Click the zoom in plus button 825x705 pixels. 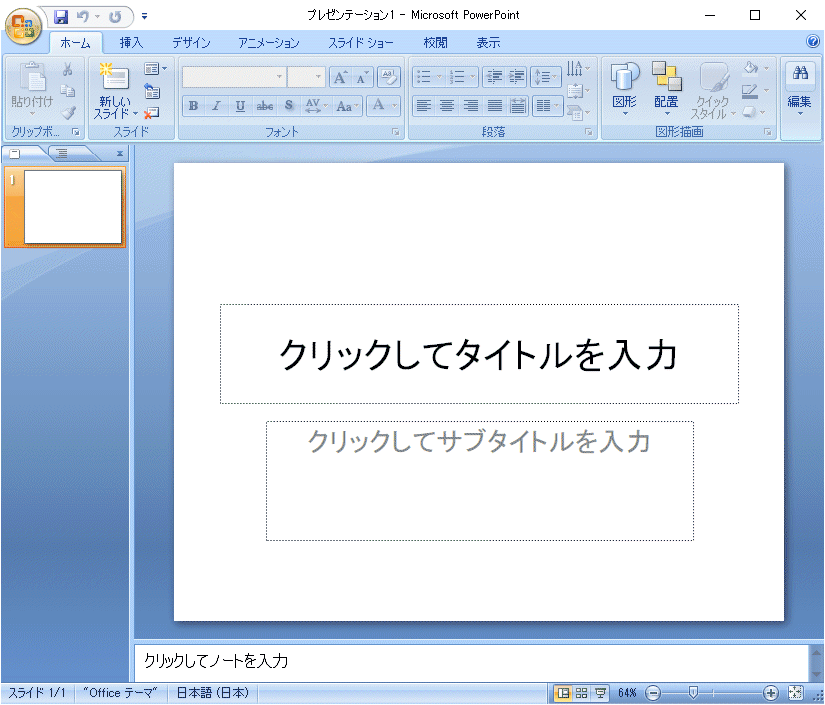click(770, 693)
